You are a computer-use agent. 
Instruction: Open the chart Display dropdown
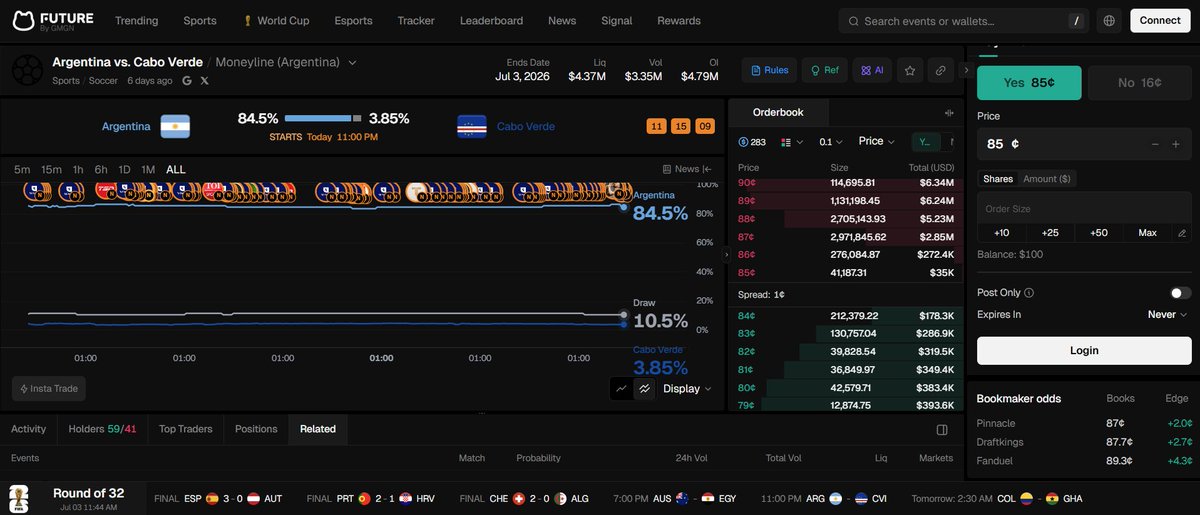(687, 389)
